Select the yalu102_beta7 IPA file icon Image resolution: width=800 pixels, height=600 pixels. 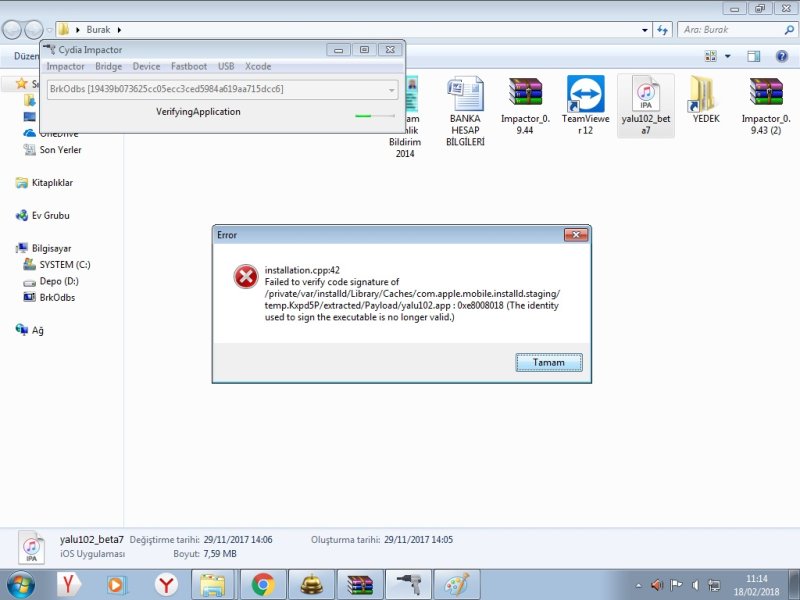[x=645, y=95]
